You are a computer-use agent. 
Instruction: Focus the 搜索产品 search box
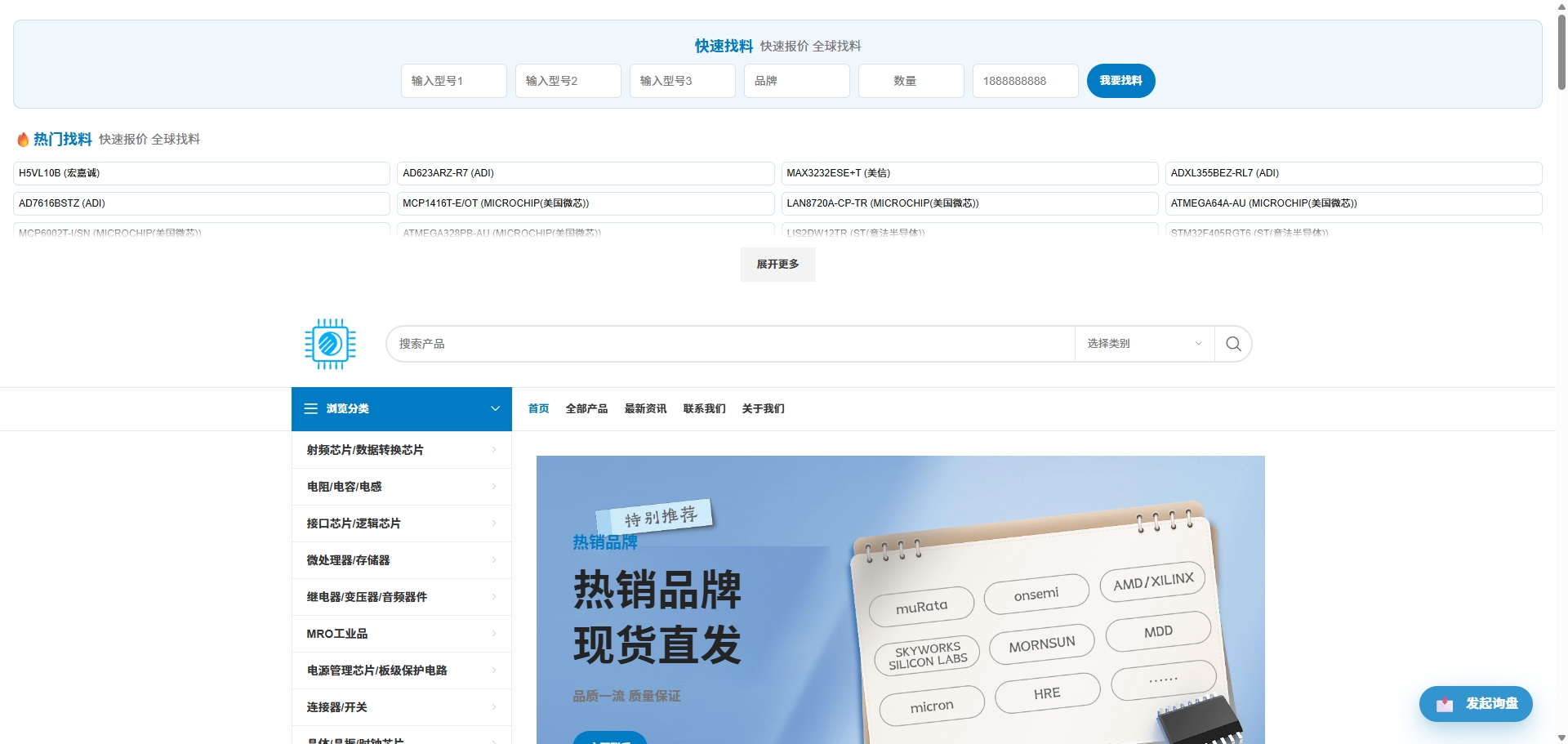click(731, 344)
